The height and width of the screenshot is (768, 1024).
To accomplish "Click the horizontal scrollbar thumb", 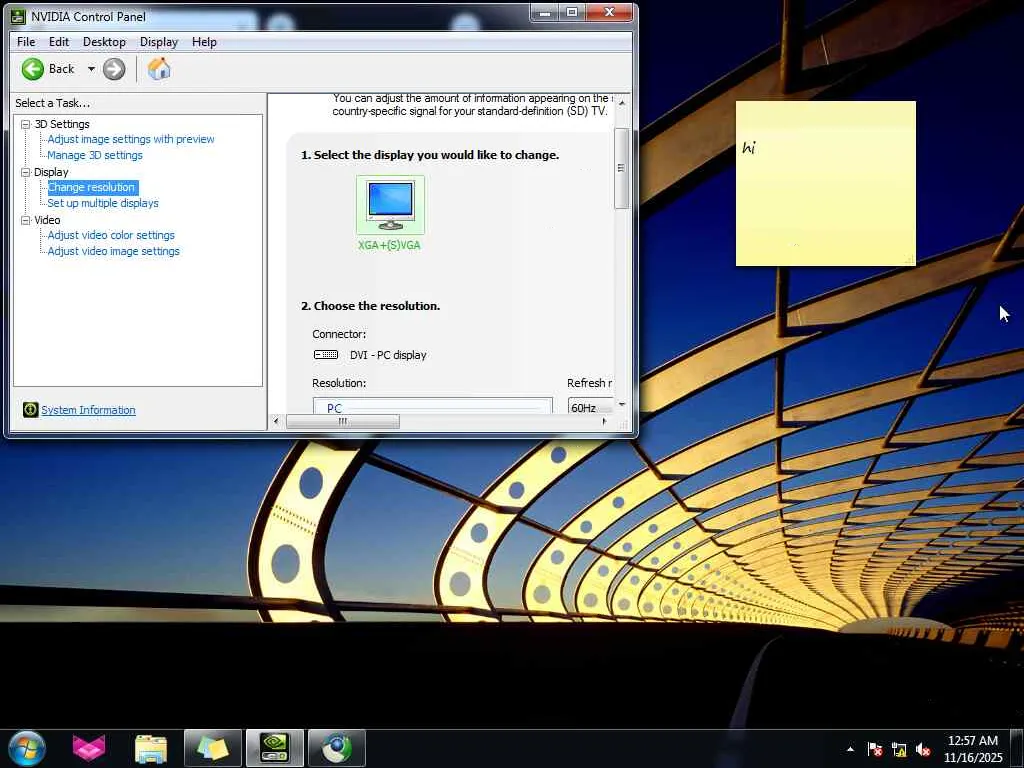I will click(x=343, y=422).
